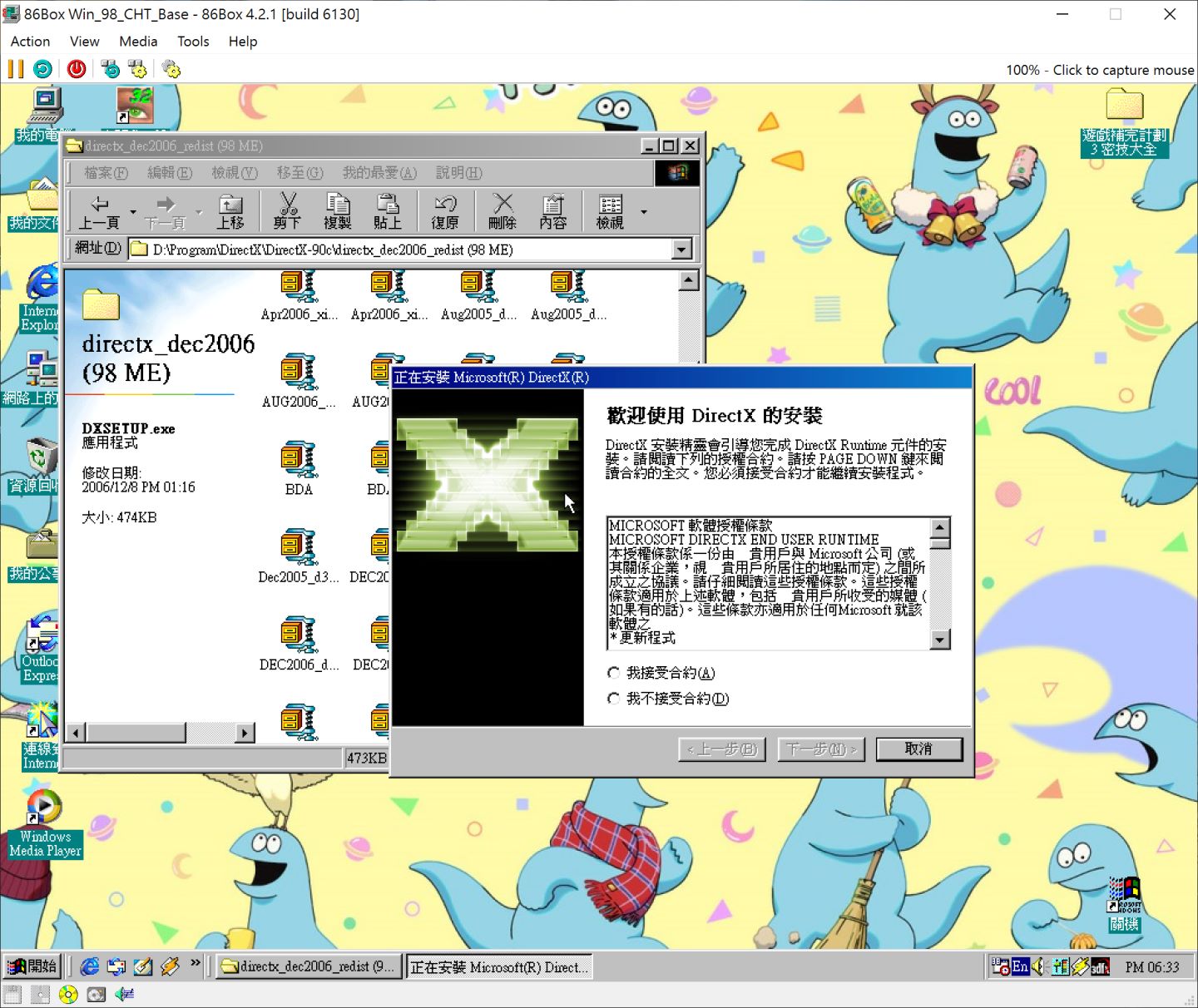Switch to directx_dec2006_redist taskbar button
The height and width of the screenshot is (1008, 1198).
click(x=309, y=966)
